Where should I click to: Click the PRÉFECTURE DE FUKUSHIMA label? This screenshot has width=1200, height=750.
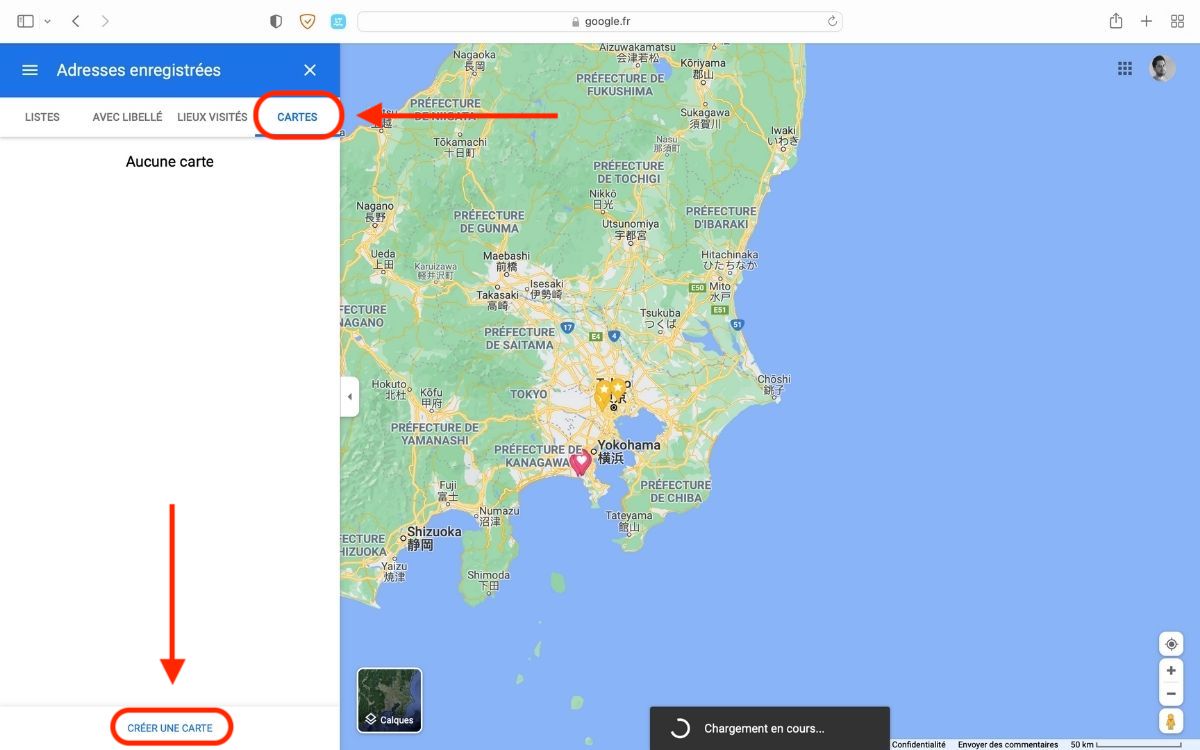[x=620, y=84]
